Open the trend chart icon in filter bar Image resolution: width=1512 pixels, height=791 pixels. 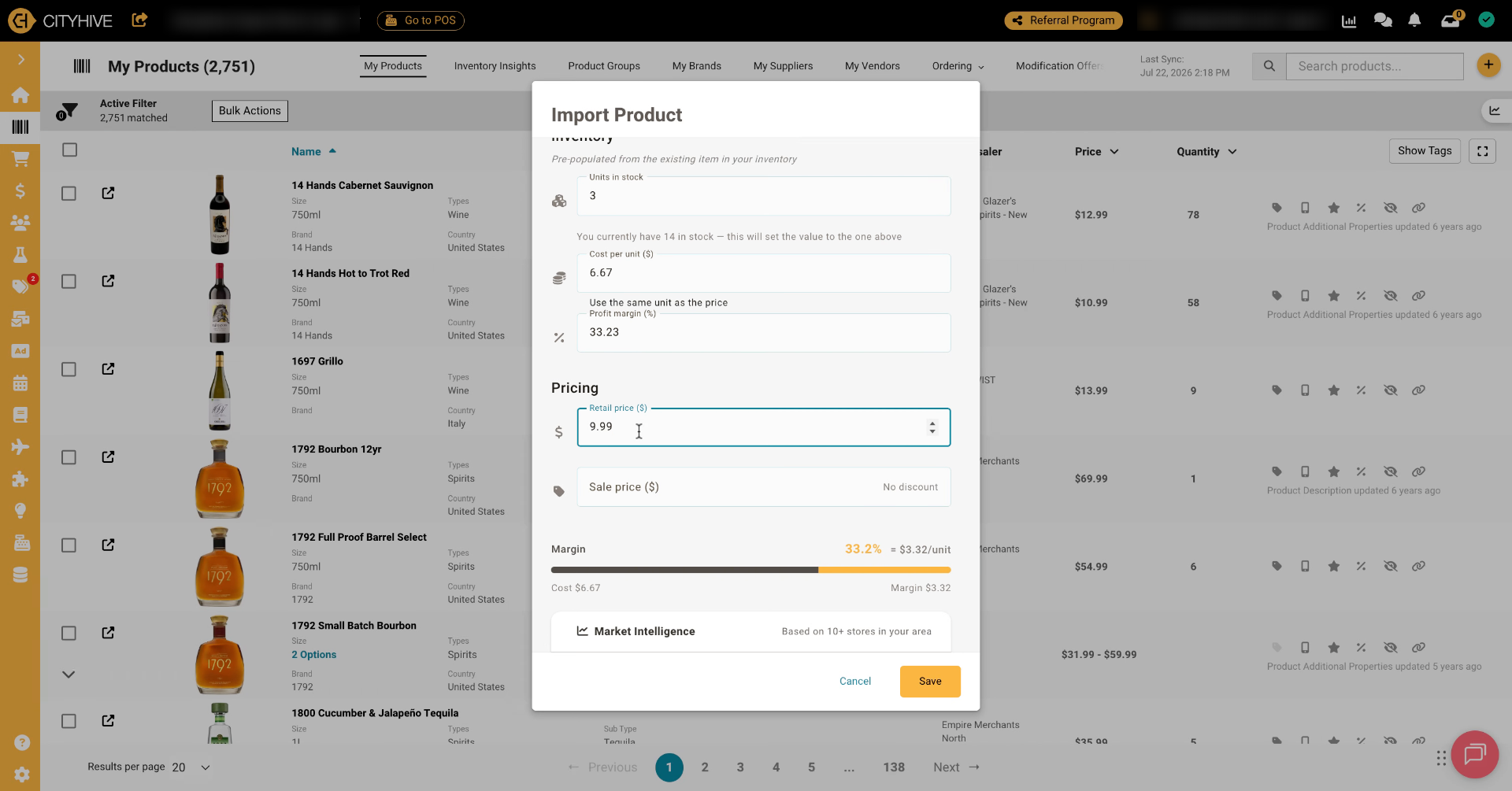click(1495, 111)
